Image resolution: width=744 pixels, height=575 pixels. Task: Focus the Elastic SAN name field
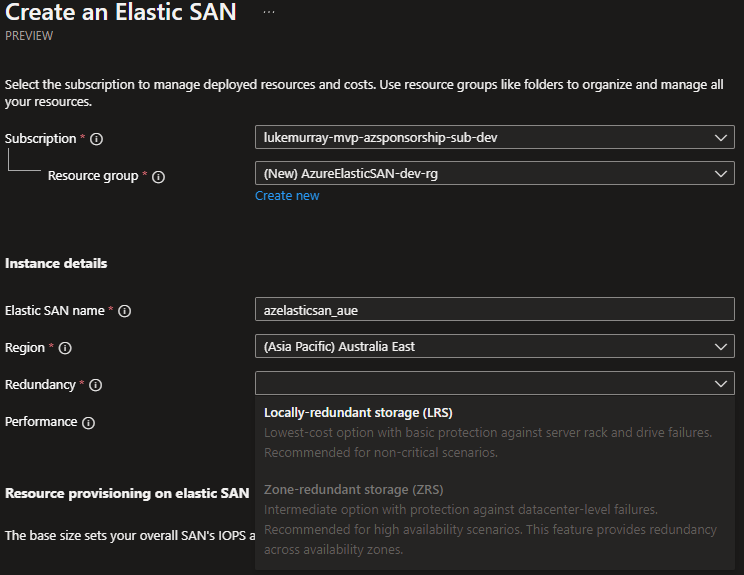coord(494,309)
